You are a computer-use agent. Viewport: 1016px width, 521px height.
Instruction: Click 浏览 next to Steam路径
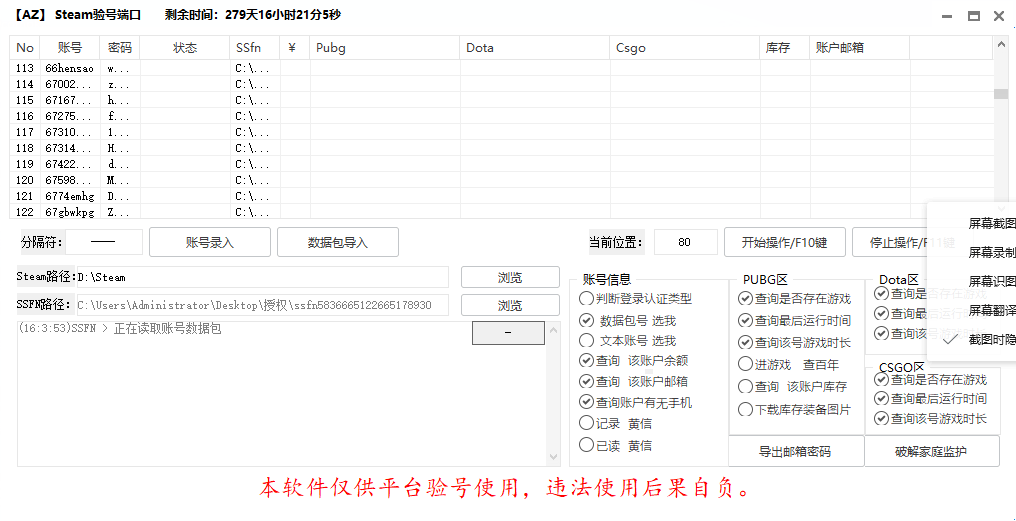point(510,277)
